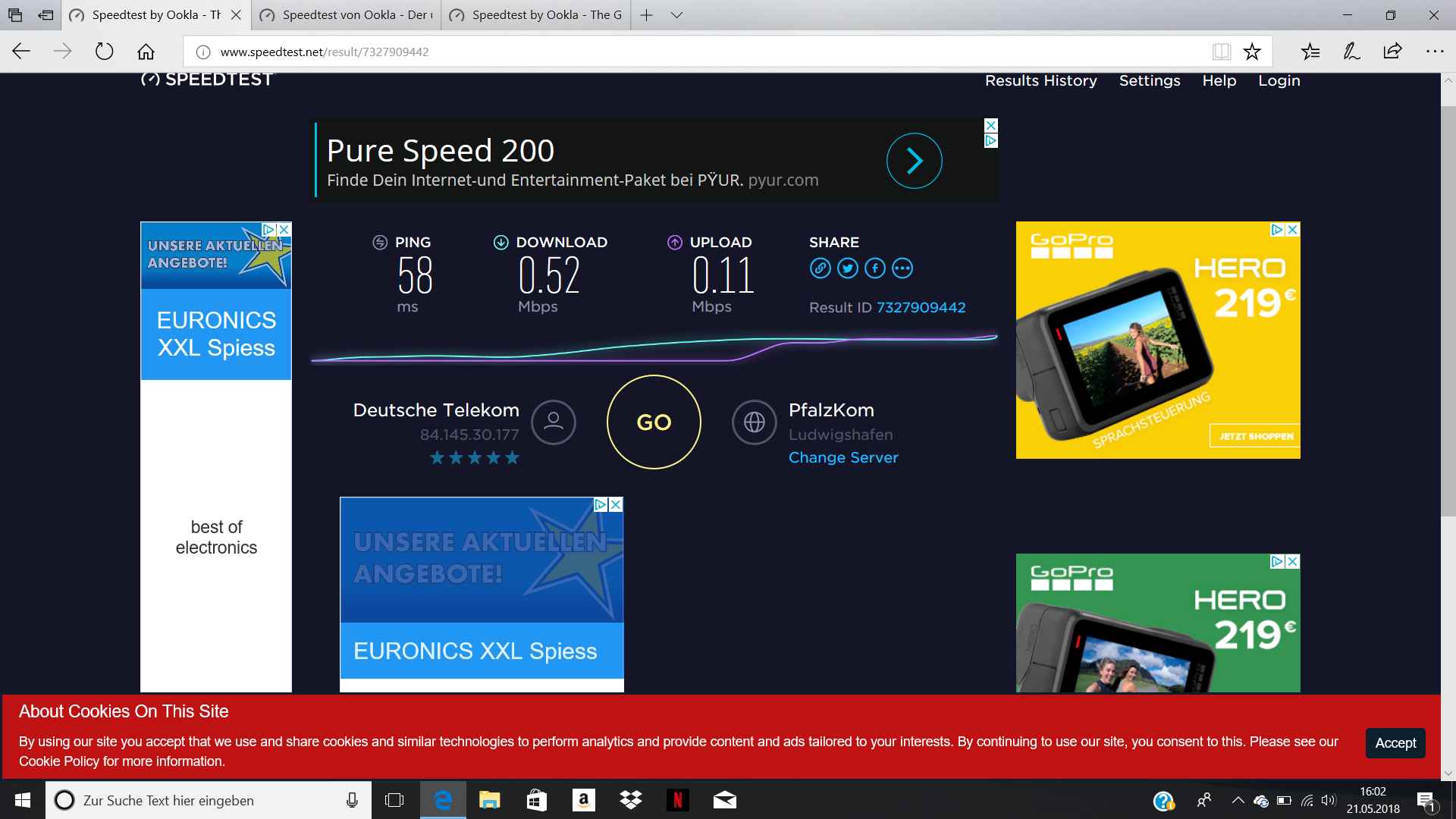
Task: Open Netflix from taskbar
Action: 678,800
